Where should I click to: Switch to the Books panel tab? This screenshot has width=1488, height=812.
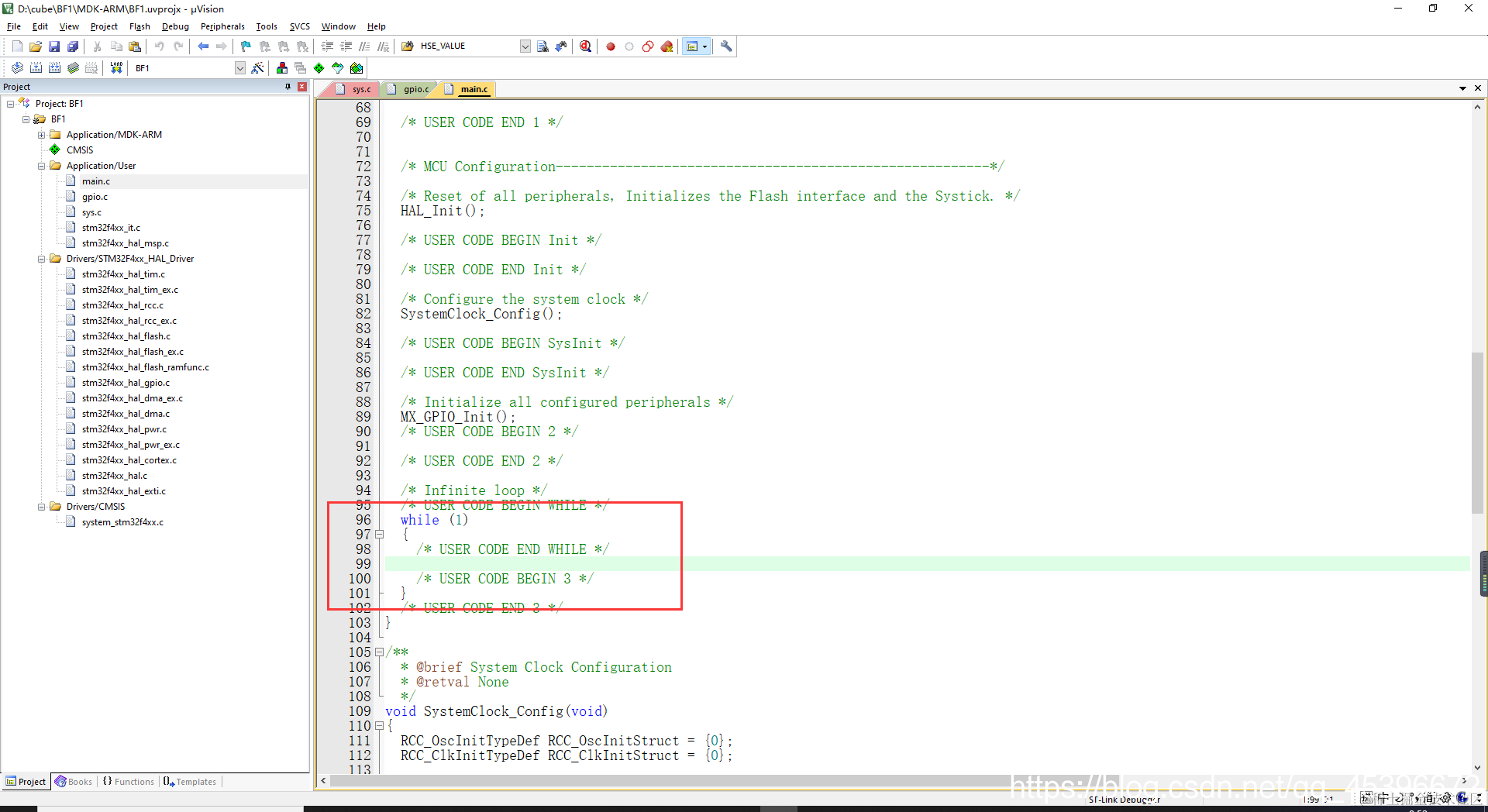pos(74,782)
